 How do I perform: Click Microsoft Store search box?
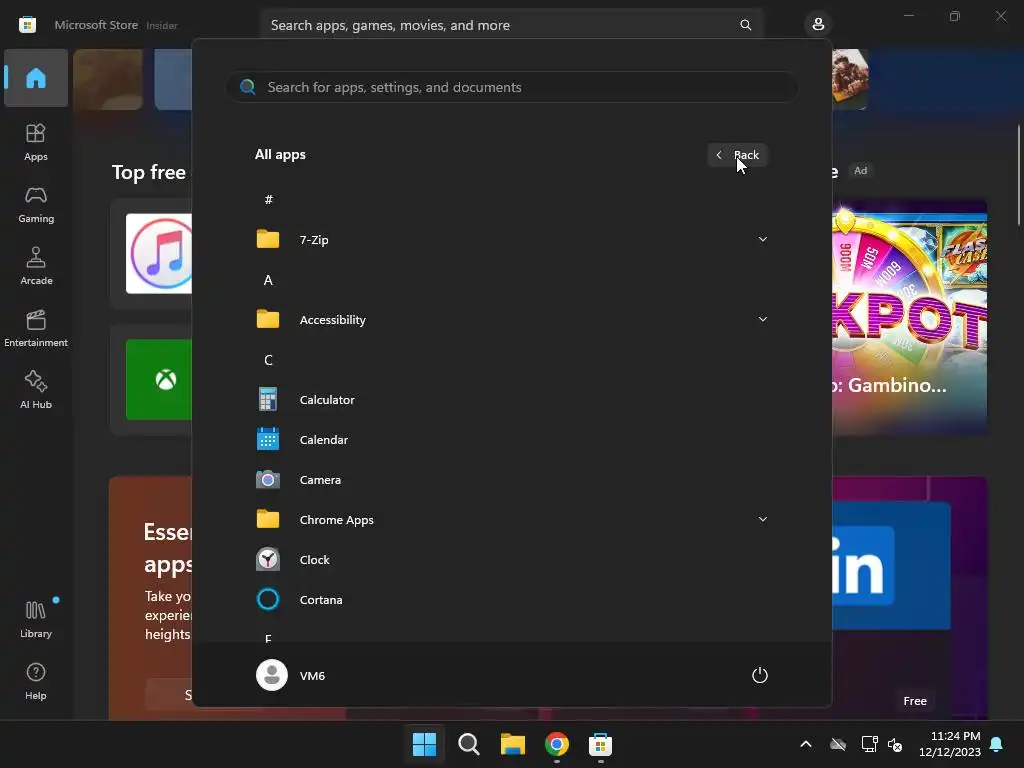pos(511,25)
